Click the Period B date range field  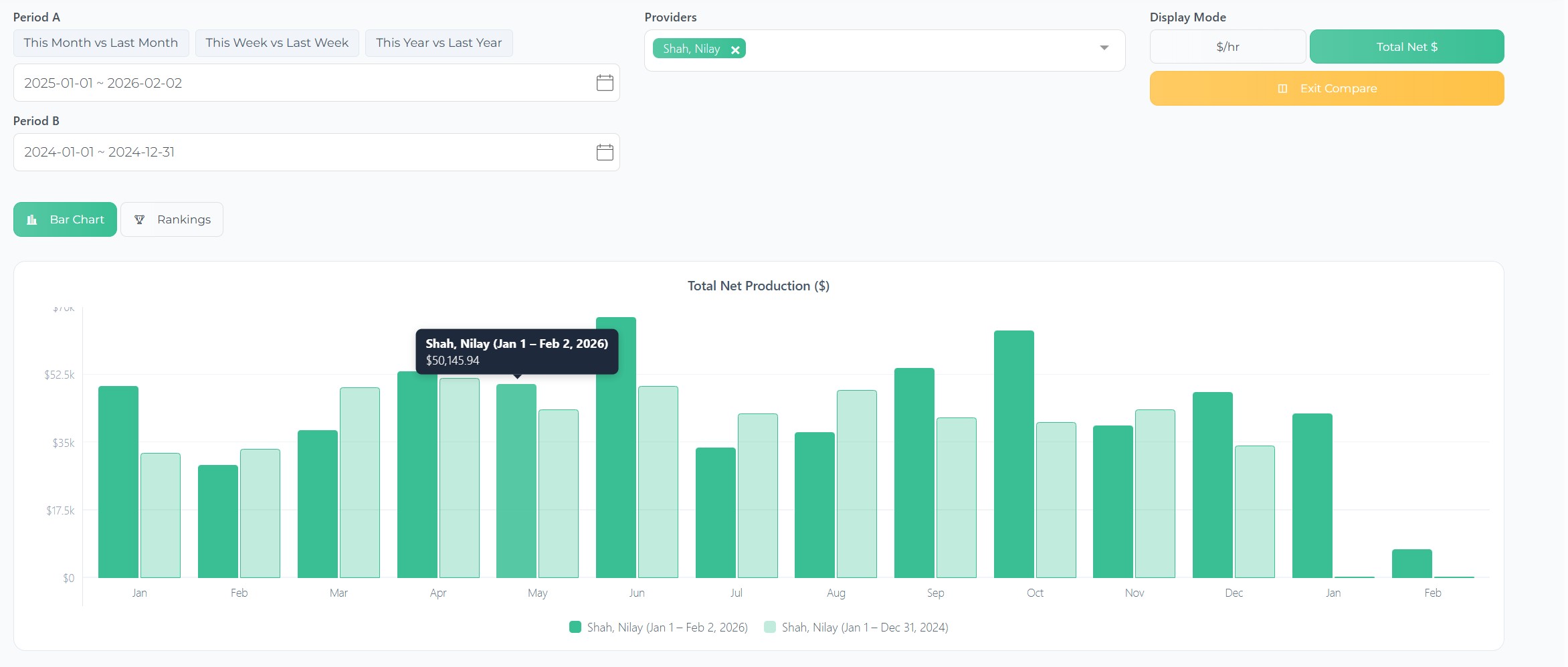[x=301, y=153]
